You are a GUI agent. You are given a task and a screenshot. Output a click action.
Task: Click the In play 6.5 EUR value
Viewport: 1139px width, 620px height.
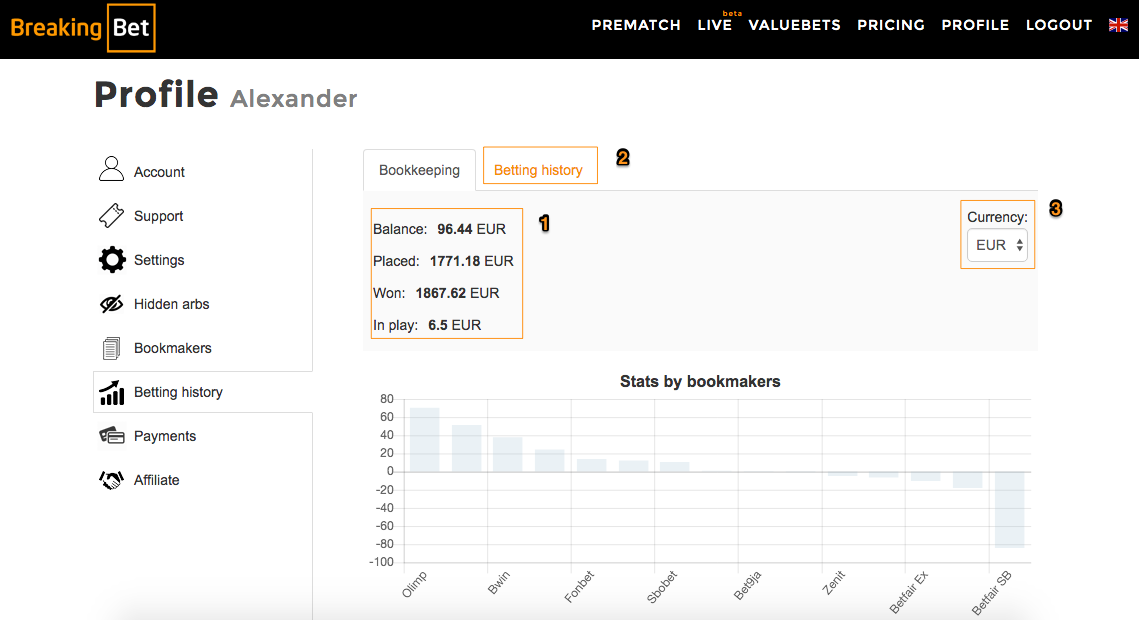(454, 325)
